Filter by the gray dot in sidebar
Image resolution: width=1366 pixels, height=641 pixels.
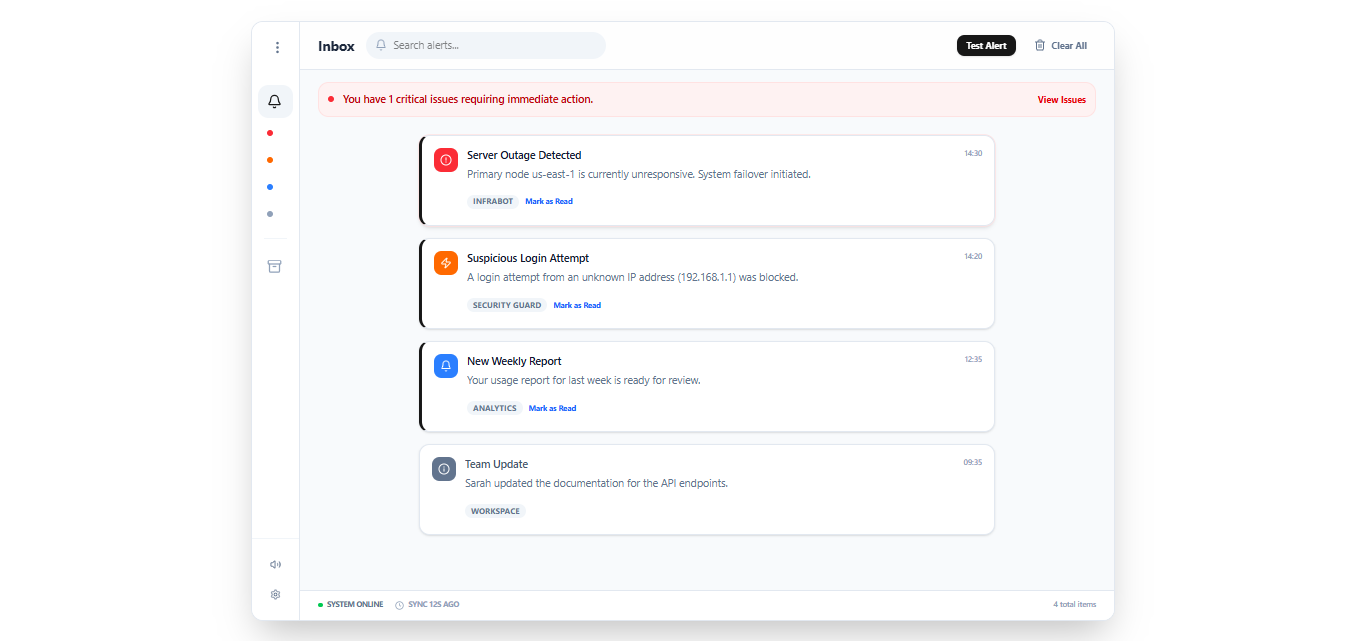click(x=270, y=214)
